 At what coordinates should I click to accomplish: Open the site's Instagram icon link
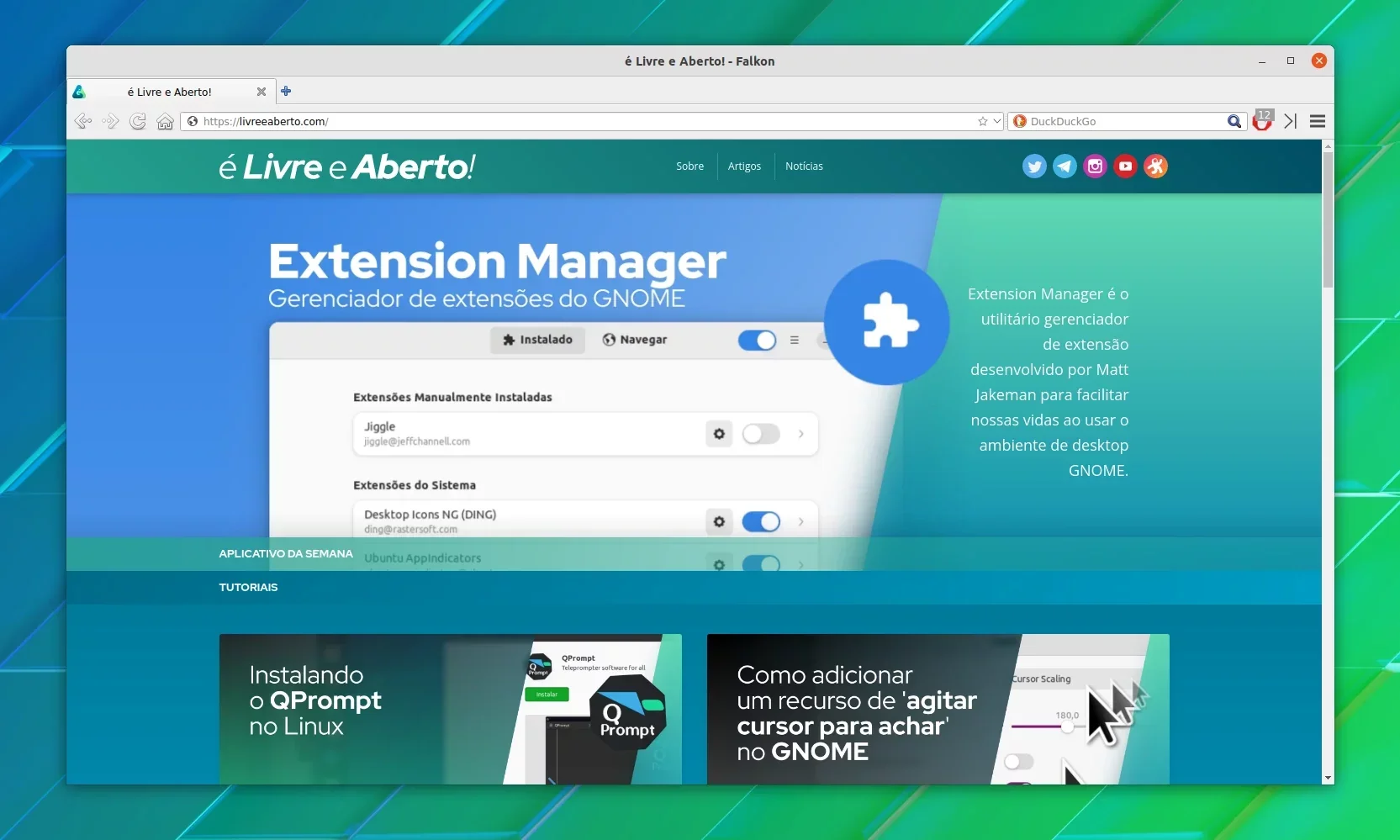click(x=1095, y=166)
